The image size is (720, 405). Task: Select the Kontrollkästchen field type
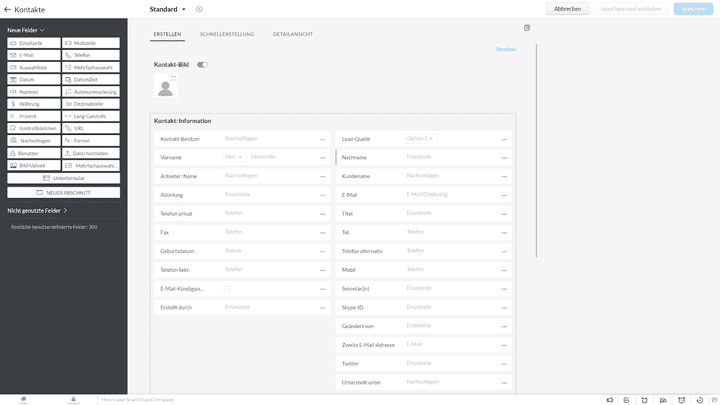[x=35, y=128]
